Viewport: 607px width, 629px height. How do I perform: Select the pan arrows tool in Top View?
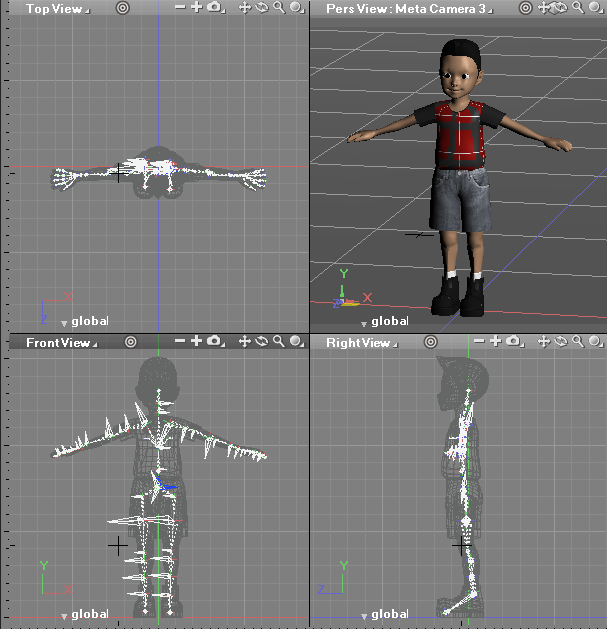246,8
